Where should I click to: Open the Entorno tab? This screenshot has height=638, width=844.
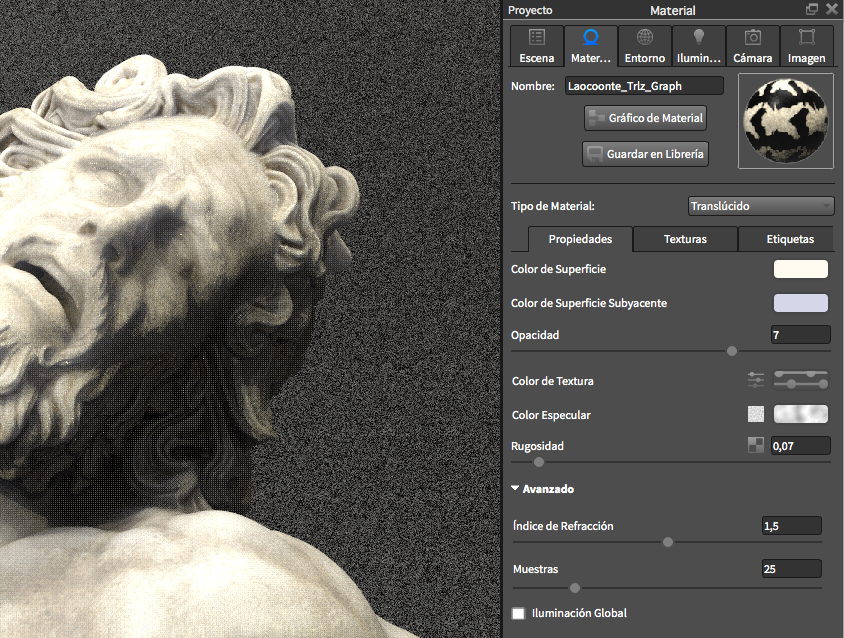(644, 46)
